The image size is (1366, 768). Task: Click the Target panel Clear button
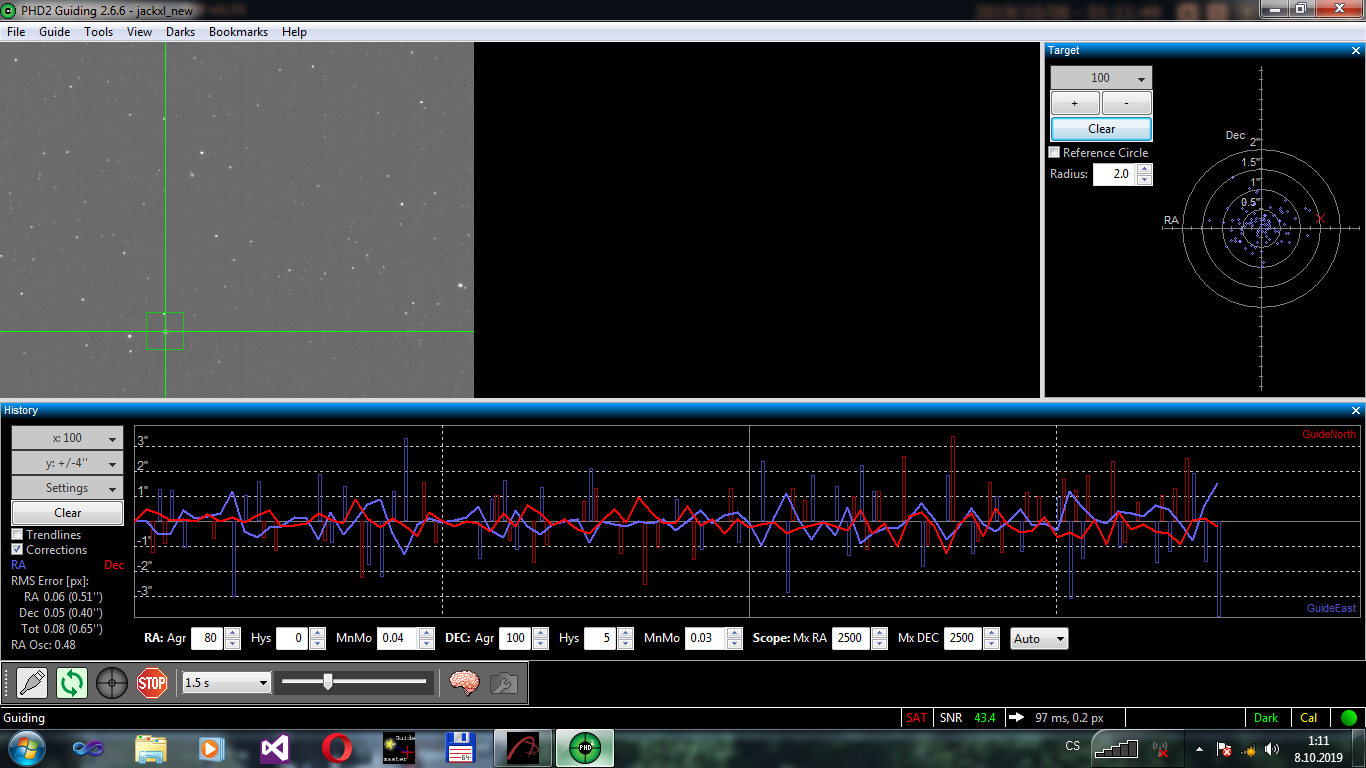coord(1101,129)
